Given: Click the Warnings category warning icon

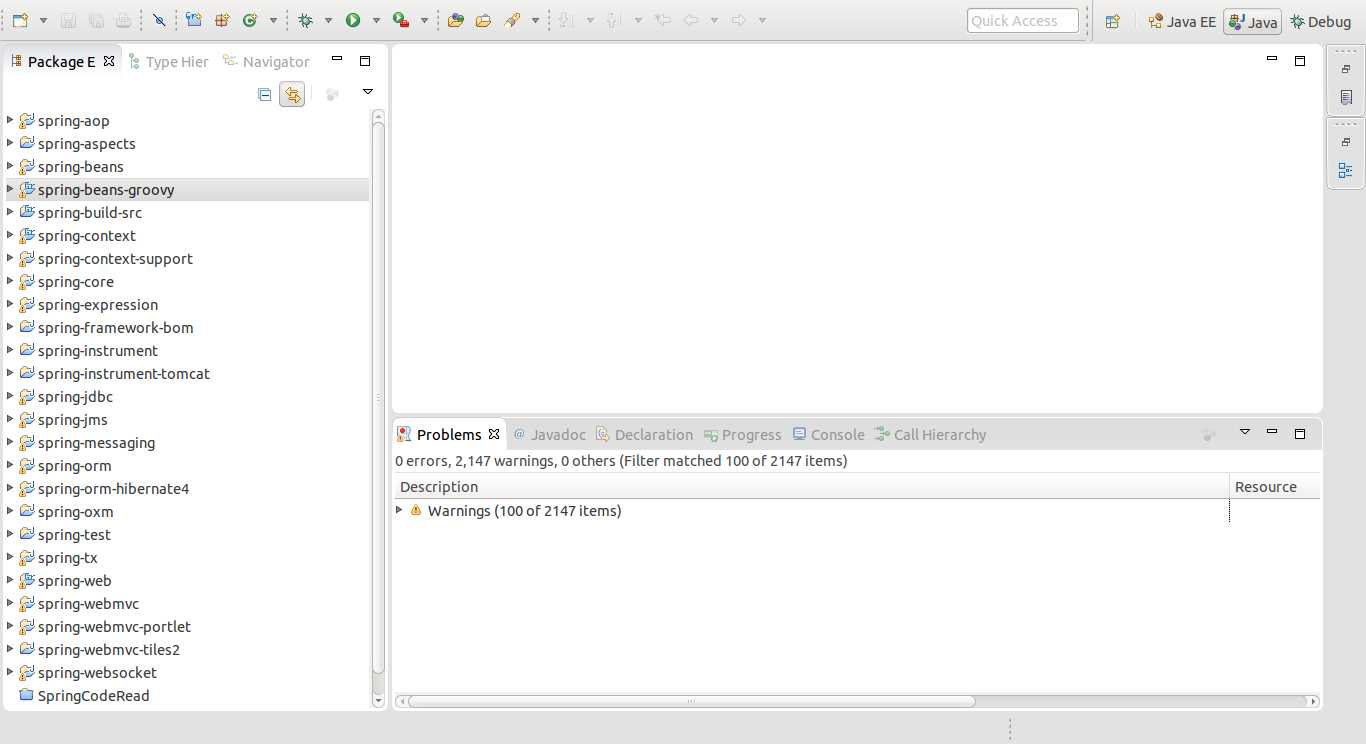Looking at the screenshot, I should tap(416, 510).
